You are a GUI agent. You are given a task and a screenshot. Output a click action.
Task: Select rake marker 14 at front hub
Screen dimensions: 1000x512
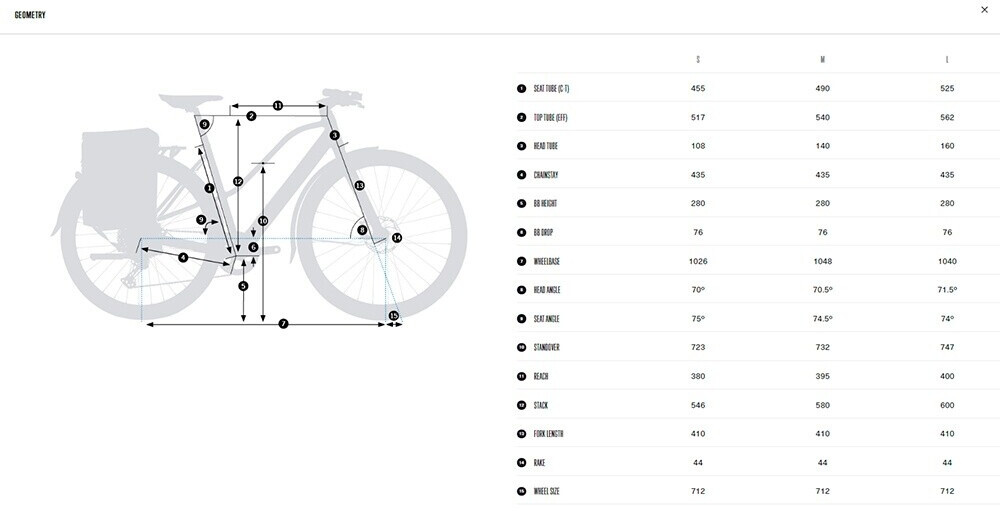397,238
